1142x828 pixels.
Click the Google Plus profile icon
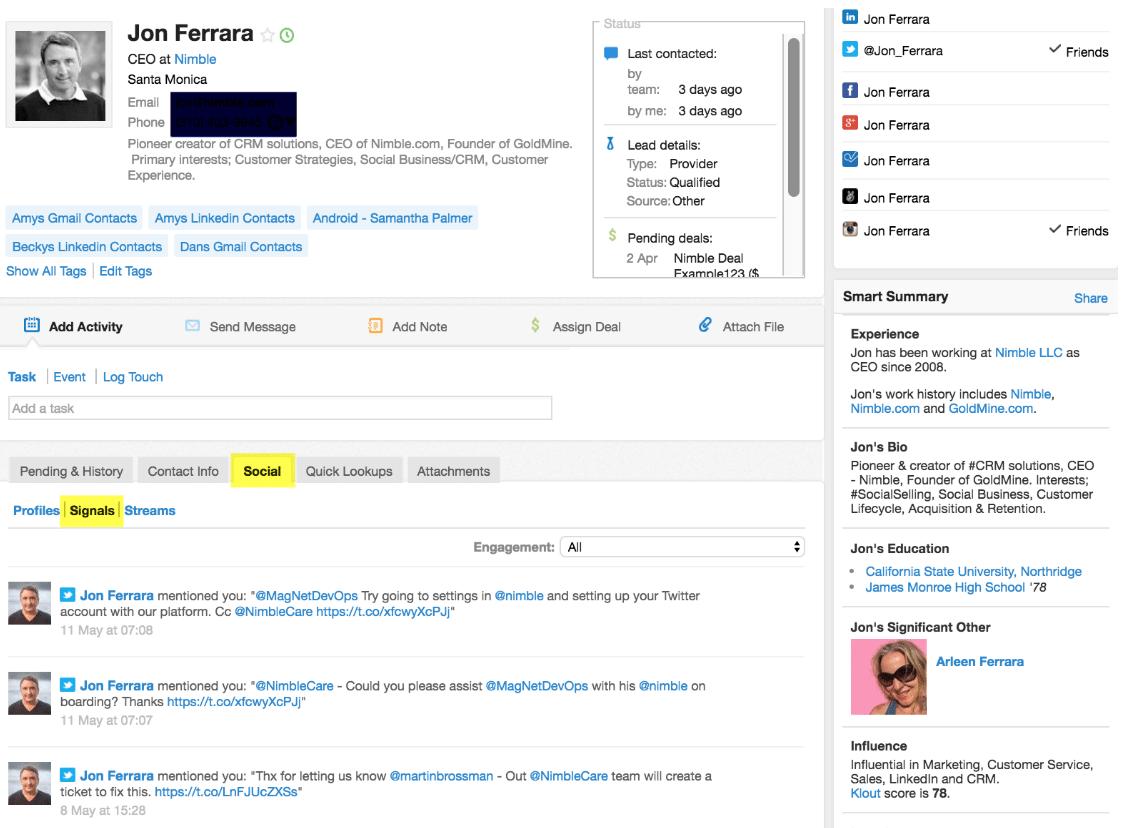850,124
